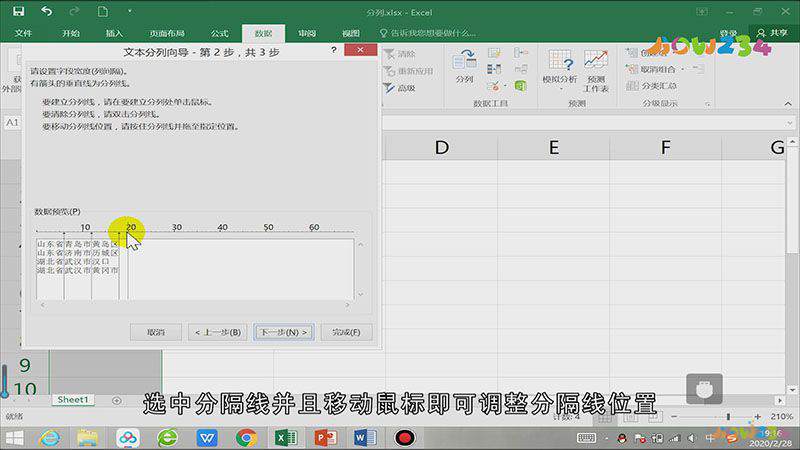Open Chrome from the taskbar

[246, 438]
